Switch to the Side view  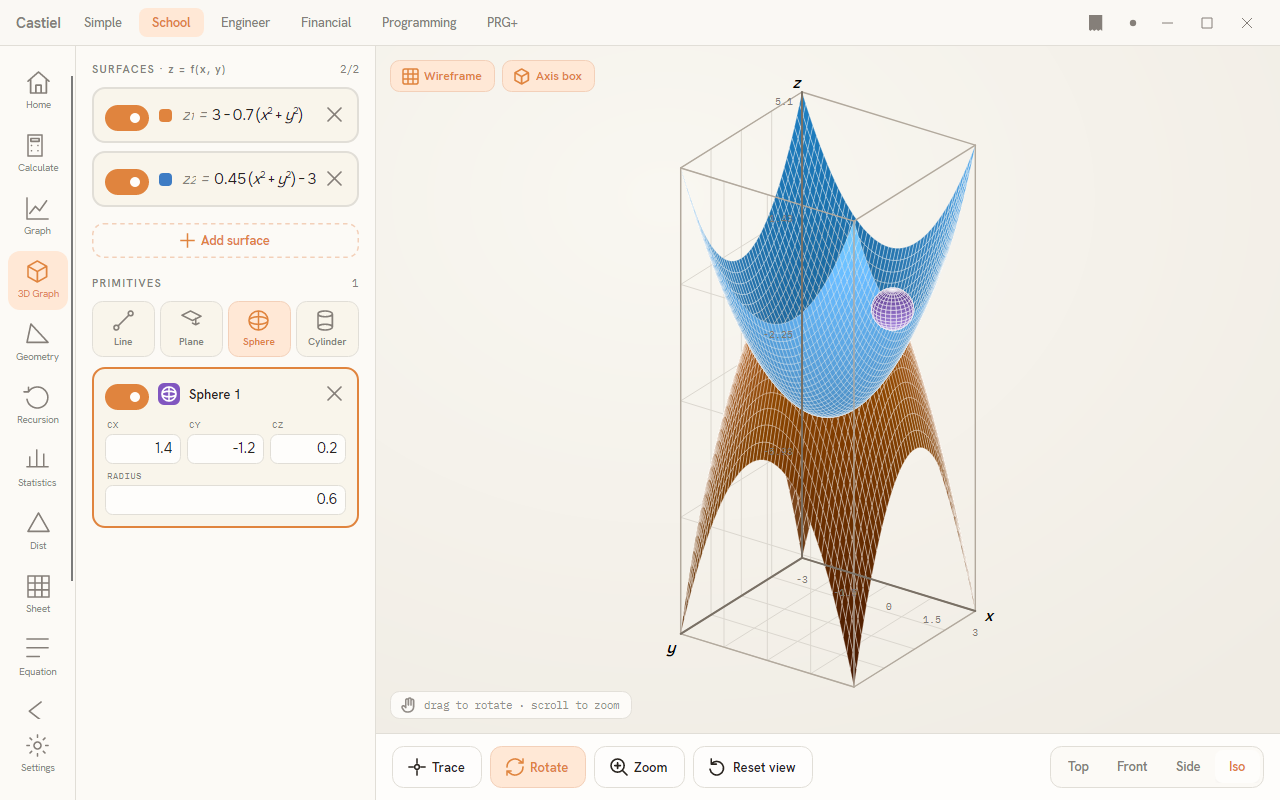coord(1188,767)
